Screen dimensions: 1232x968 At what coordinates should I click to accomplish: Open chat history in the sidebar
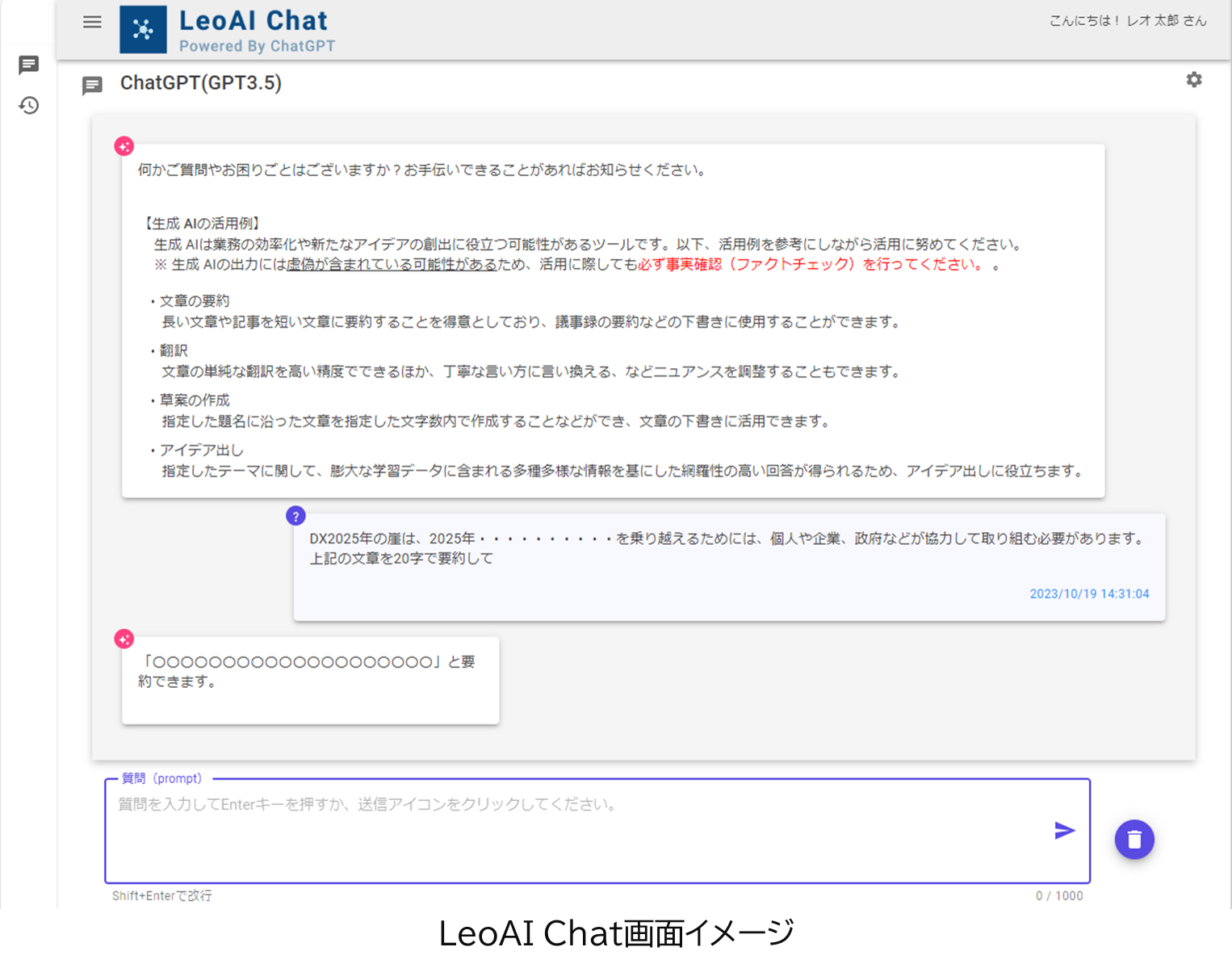pos(29,105)
